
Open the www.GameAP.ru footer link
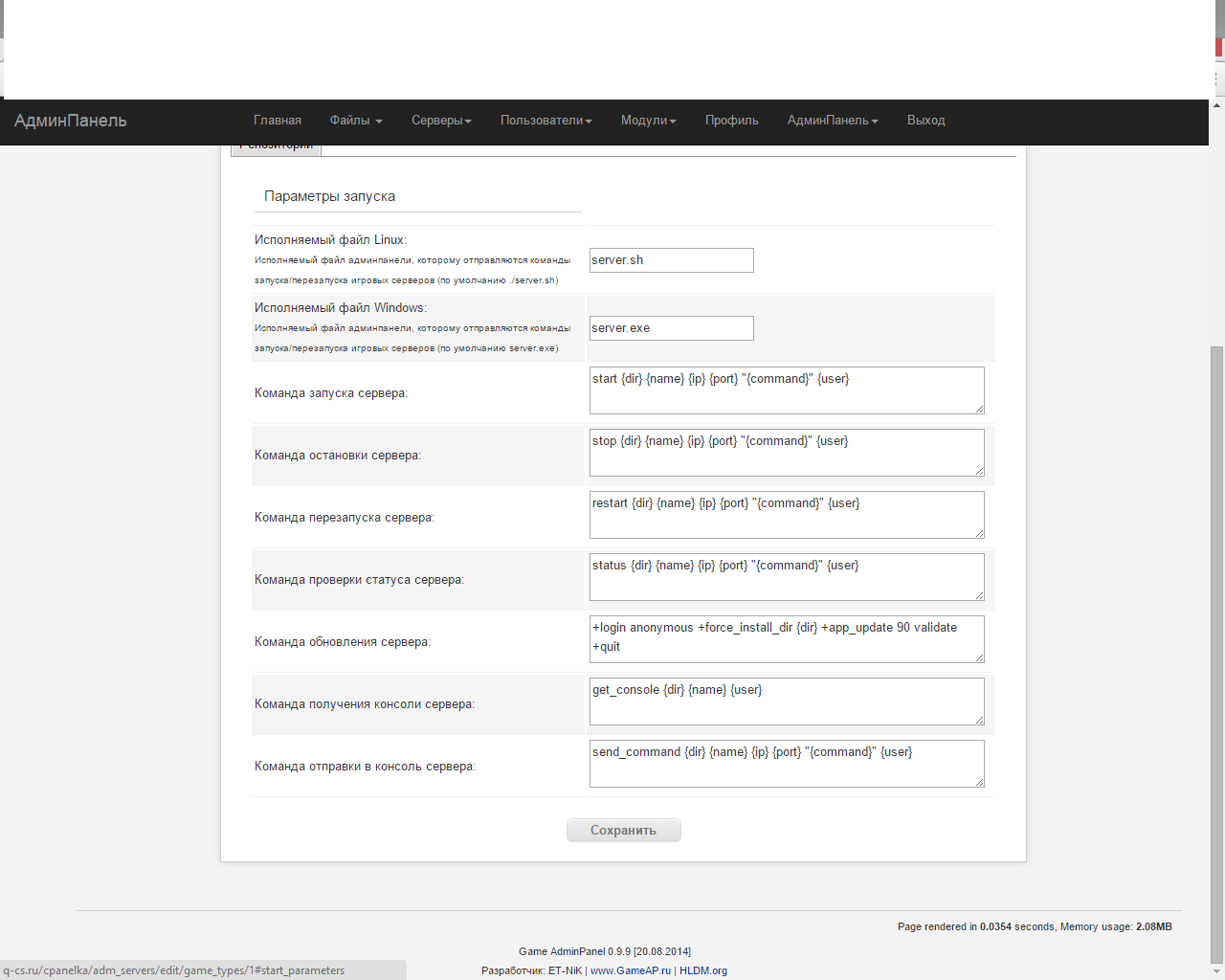pos(630,970)
